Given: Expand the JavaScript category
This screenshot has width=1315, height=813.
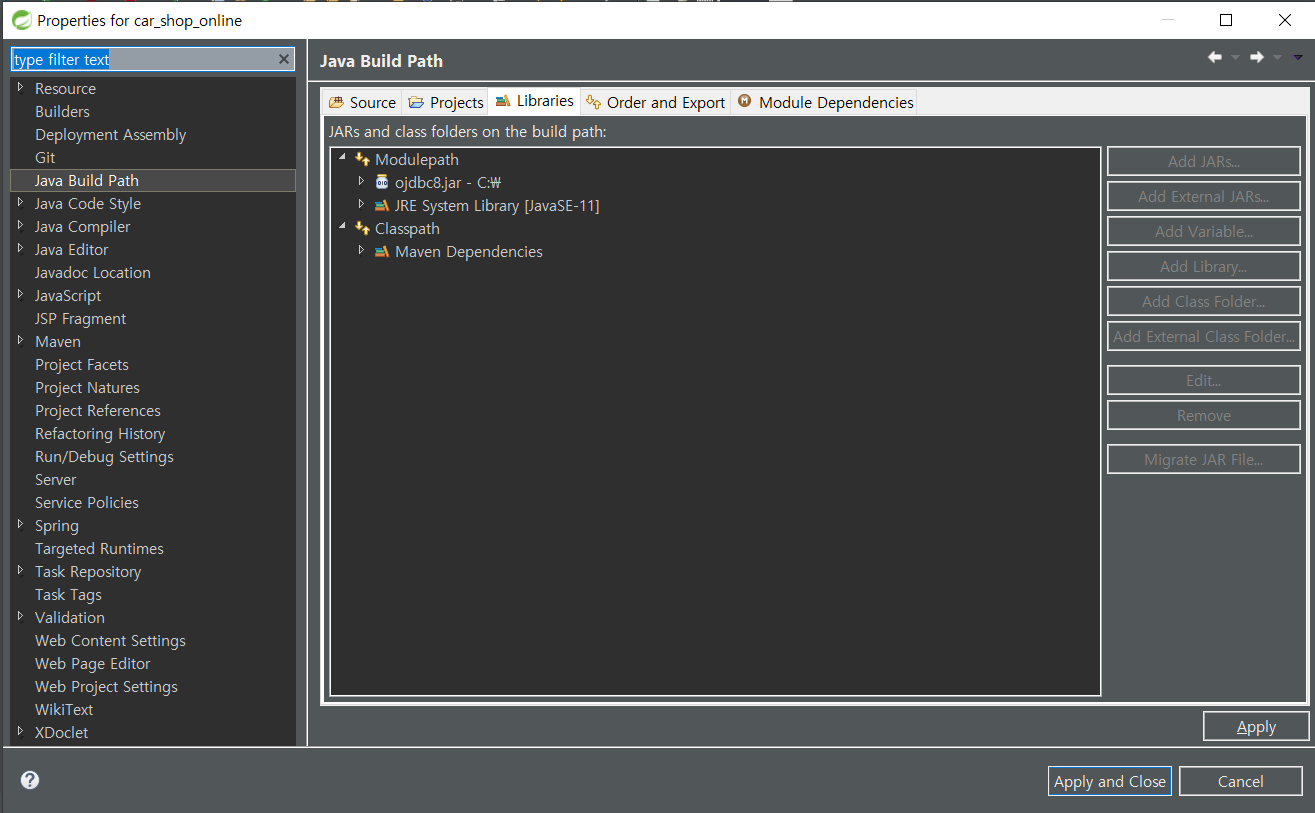Looking at the screenshot, I should (20, 294).
